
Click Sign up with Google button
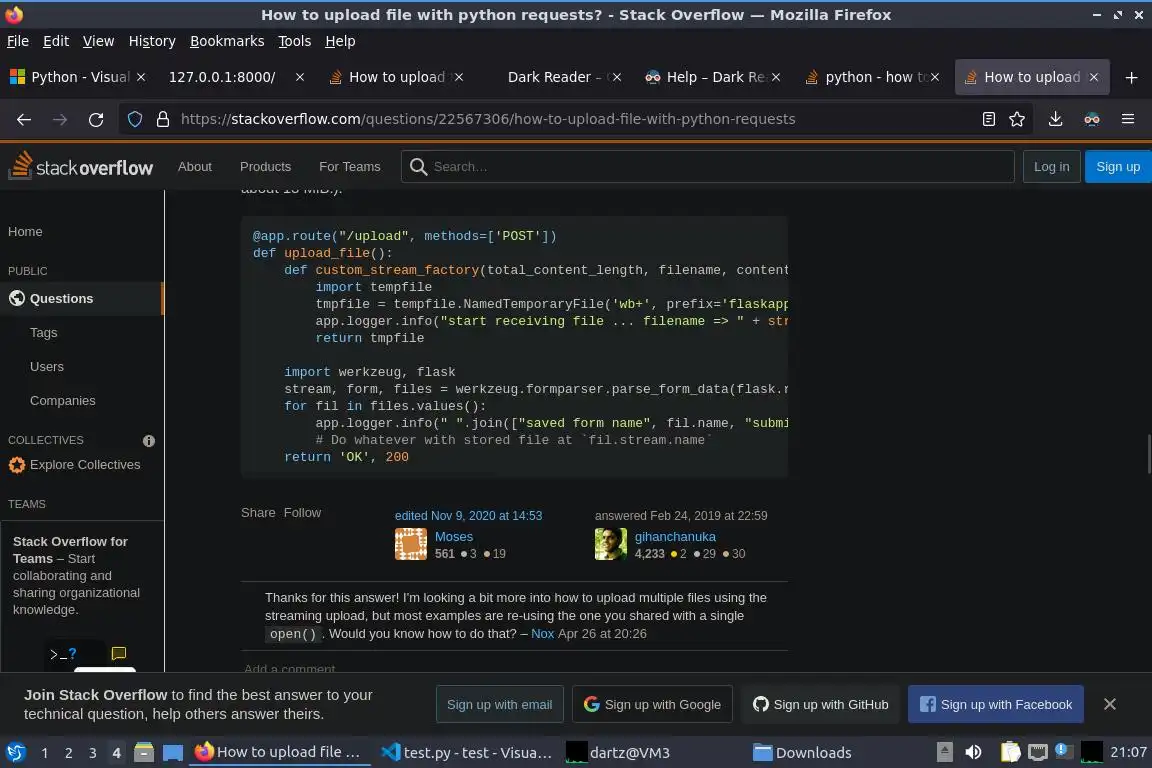tap(652, 704)
